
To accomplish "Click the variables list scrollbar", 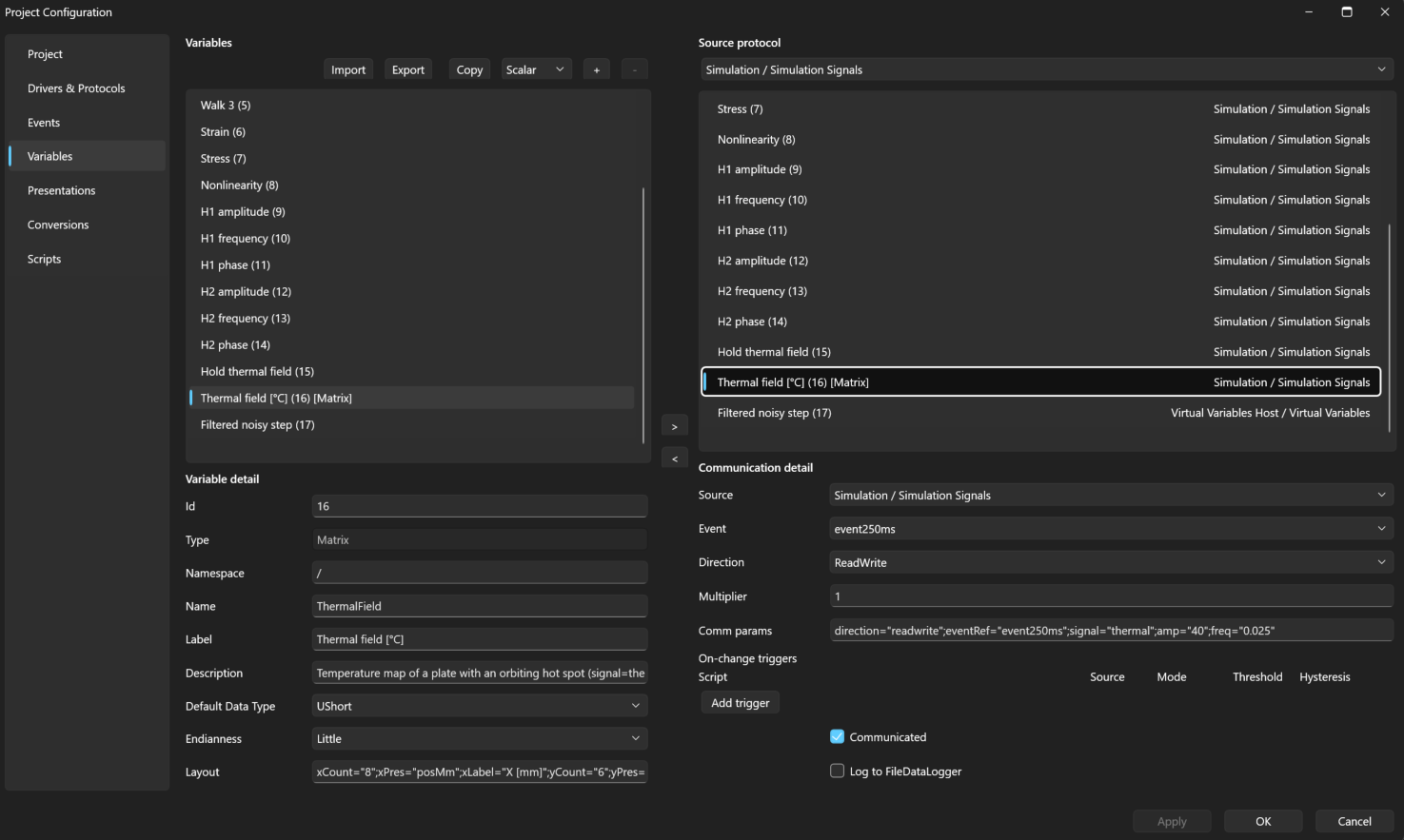I will 643,315.
